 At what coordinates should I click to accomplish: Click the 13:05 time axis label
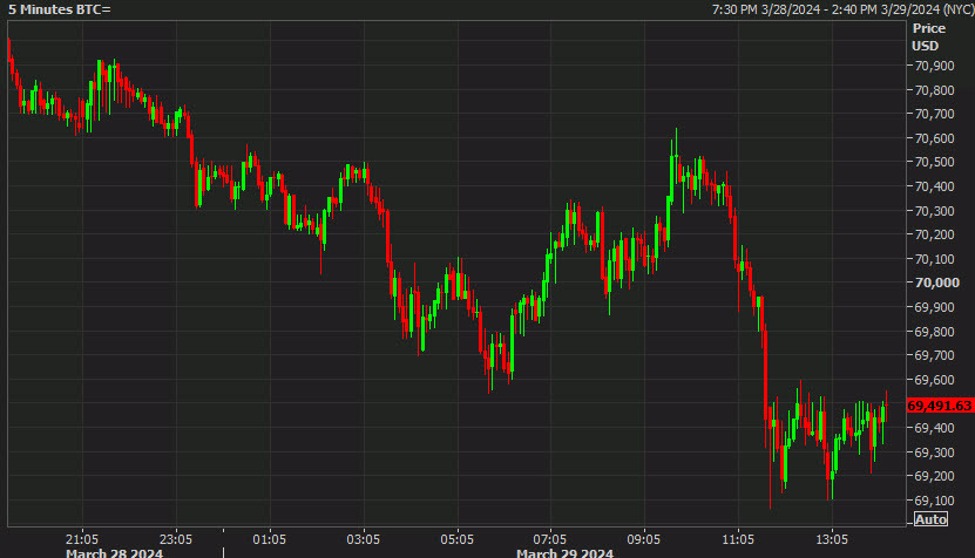click(x=832, y=538)
